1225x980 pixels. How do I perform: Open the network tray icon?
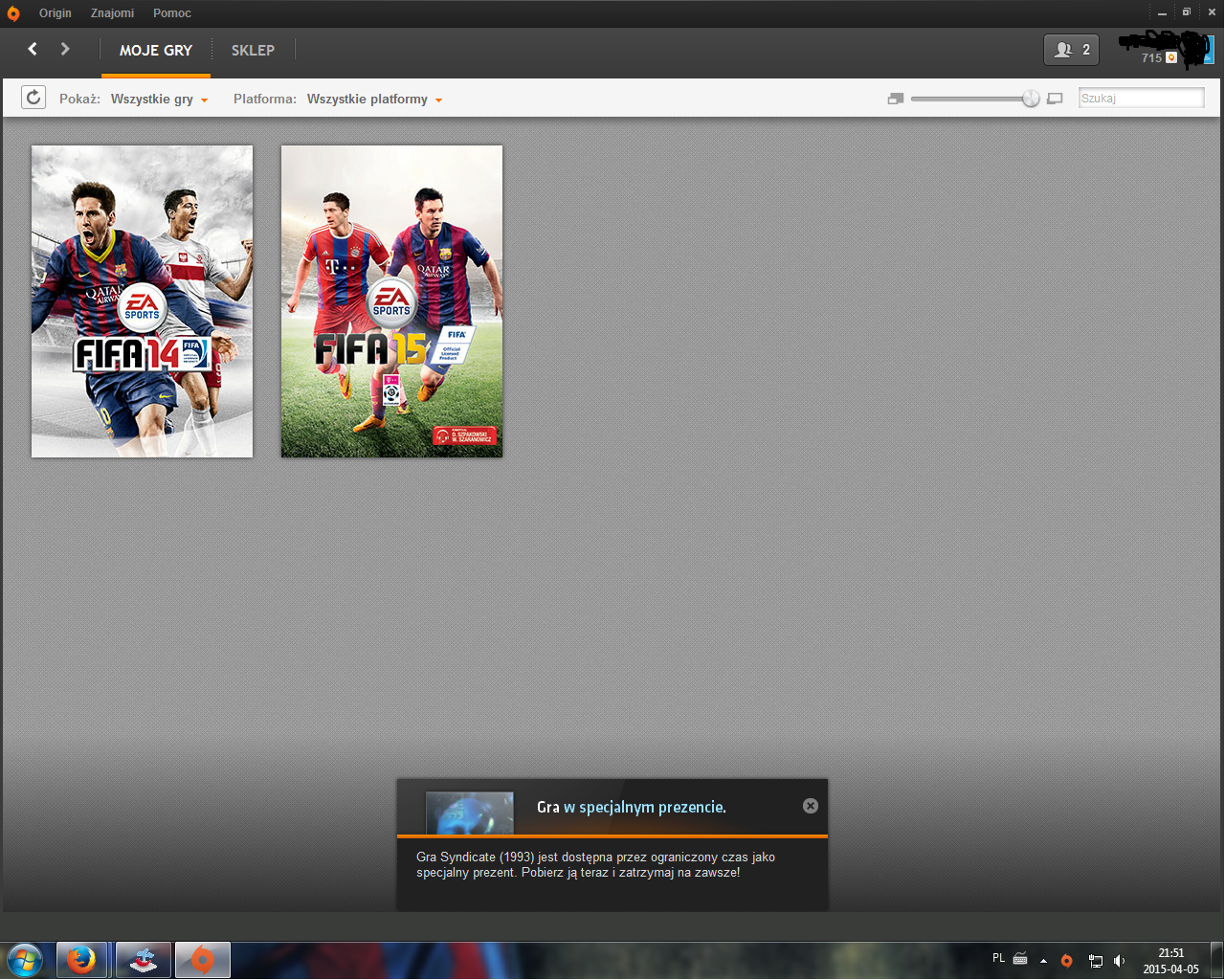click(x=1096, y=960)
